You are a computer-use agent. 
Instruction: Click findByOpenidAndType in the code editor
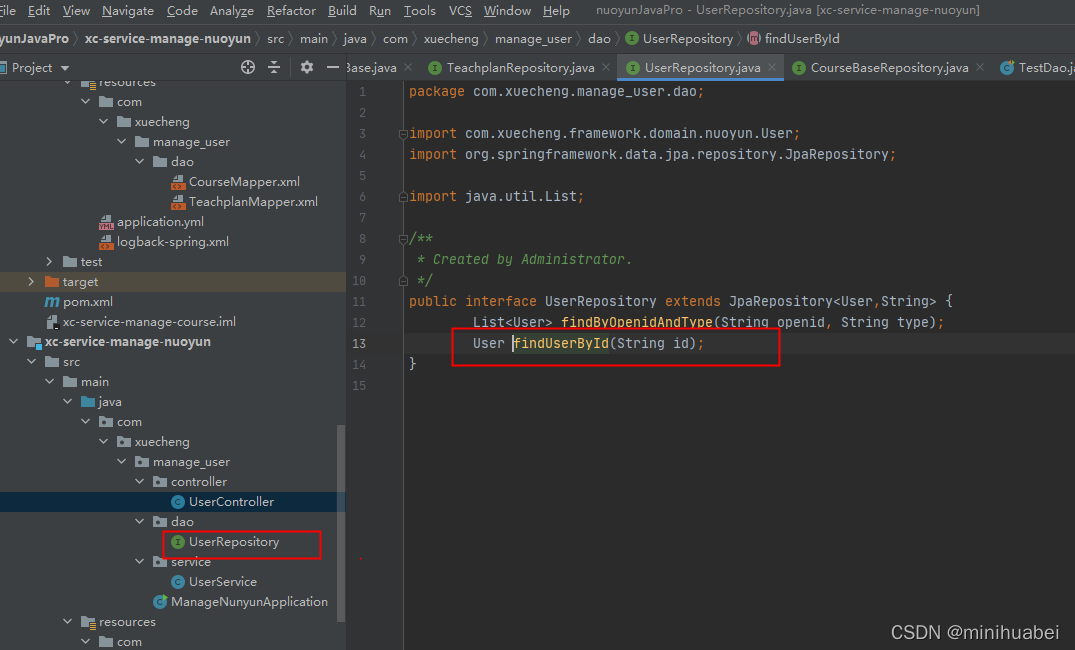tap(637, 322)
